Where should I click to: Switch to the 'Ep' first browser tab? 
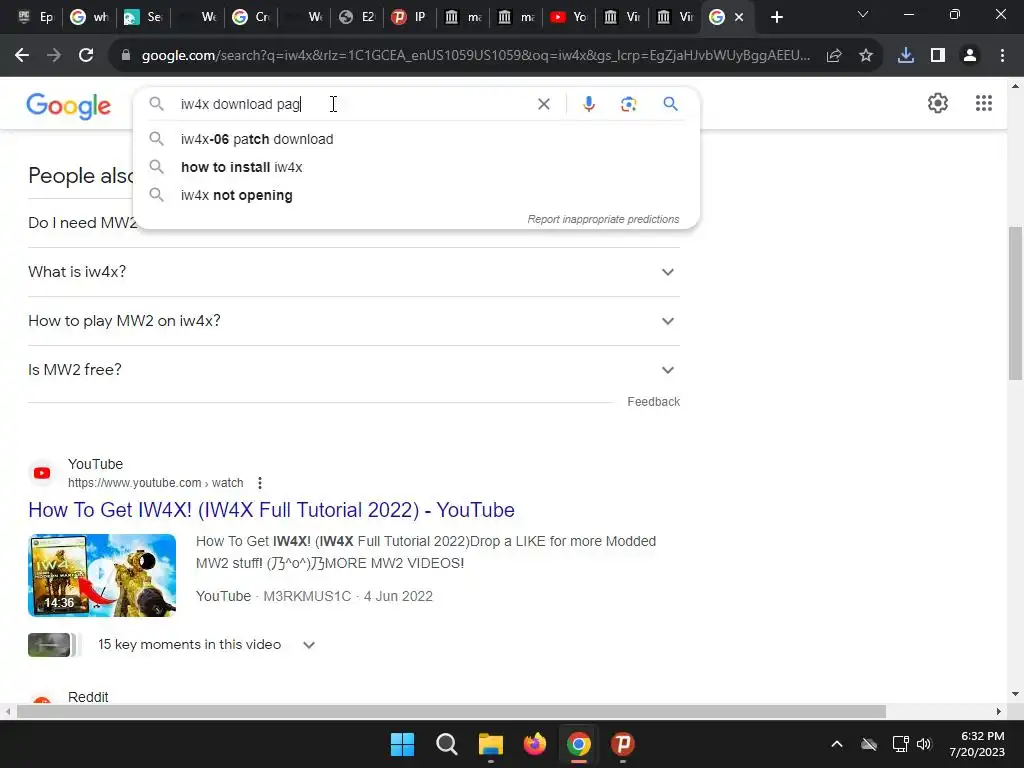36,17
